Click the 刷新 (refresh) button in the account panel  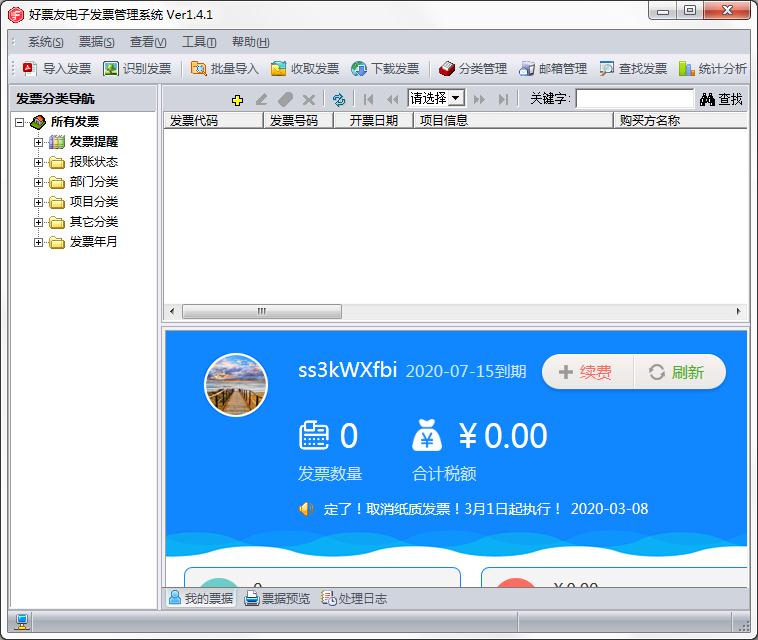coord(678,372)
